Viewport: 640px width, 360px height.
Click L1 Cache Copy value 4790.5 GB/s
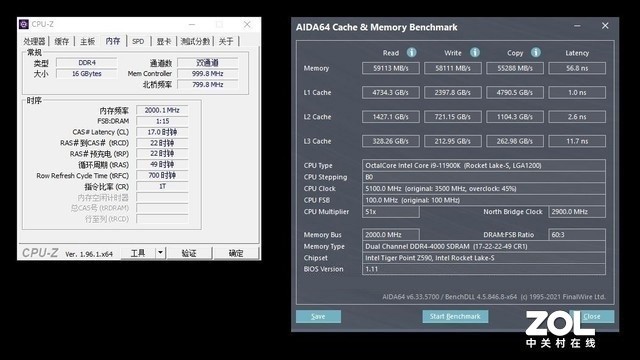(515, 93)
